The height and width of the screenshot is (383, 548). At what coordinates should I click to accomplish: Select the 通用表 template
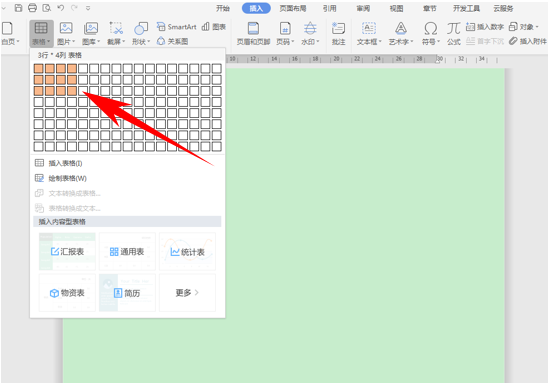click(x=127, y=252)
